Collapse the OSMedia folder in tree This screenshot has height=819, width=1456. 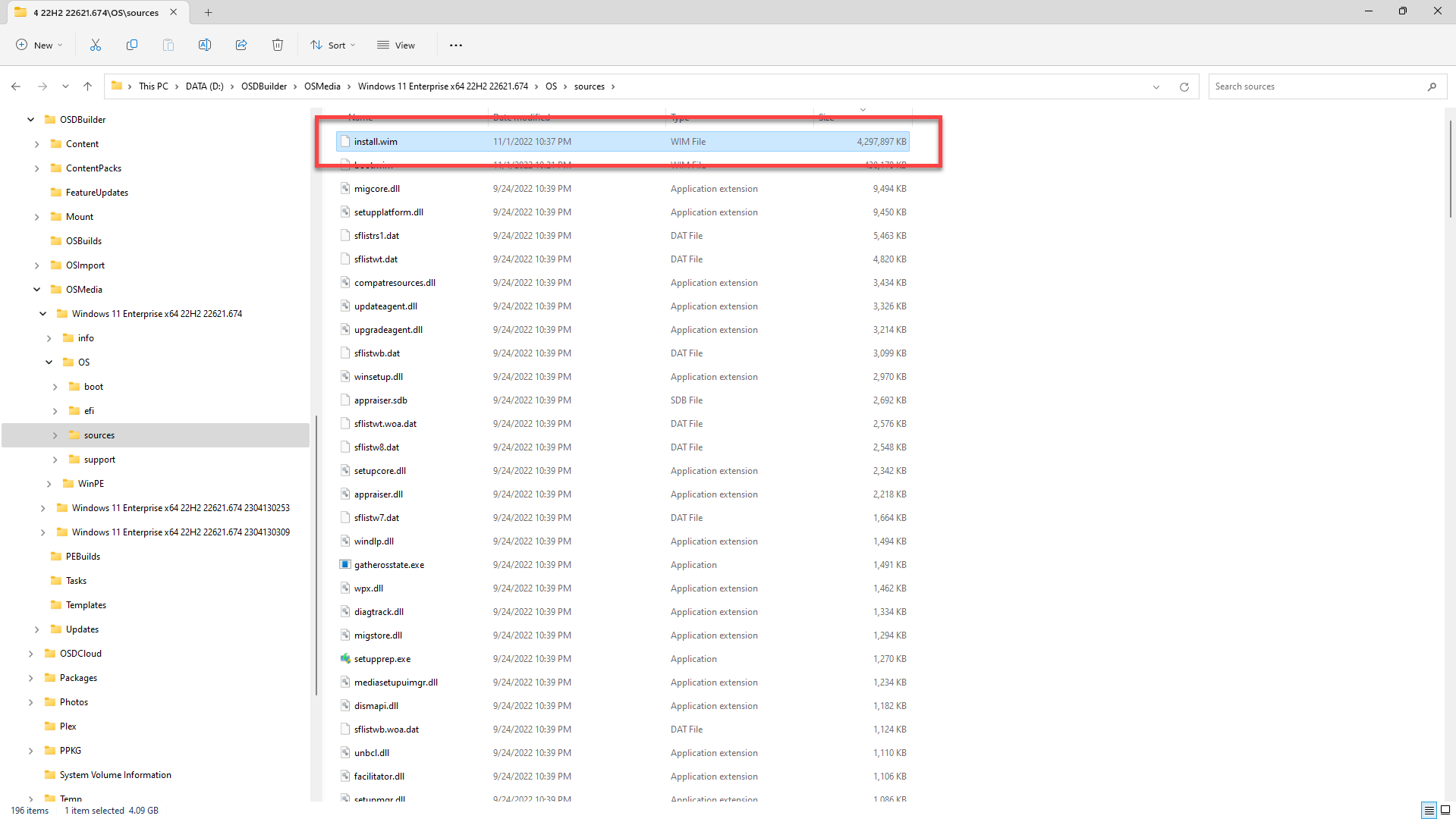click(36, 290)
